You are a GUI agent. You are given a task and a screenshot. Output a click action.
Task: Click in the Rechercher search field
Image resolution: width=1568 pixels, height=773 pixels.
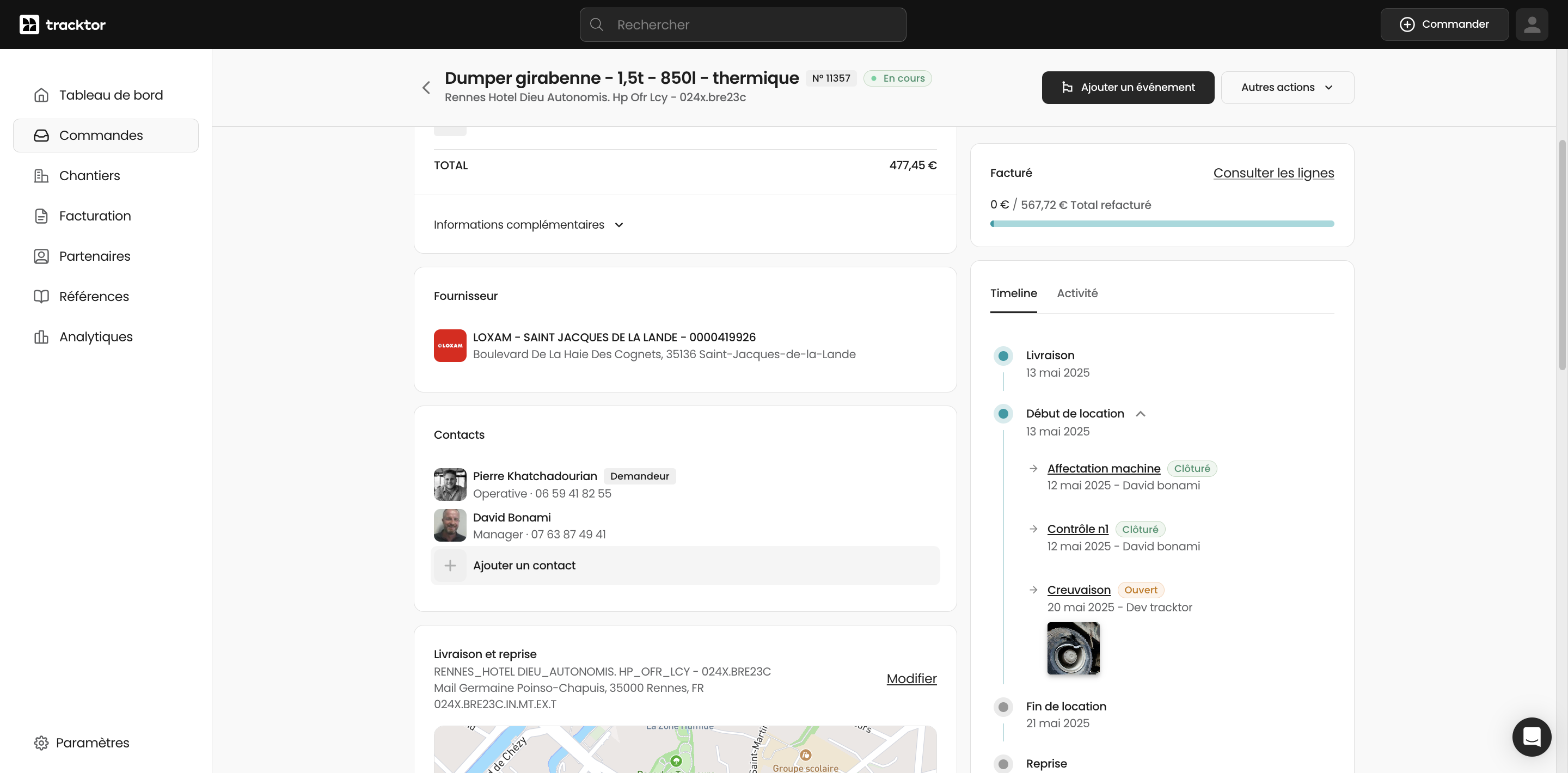point(743,24)
